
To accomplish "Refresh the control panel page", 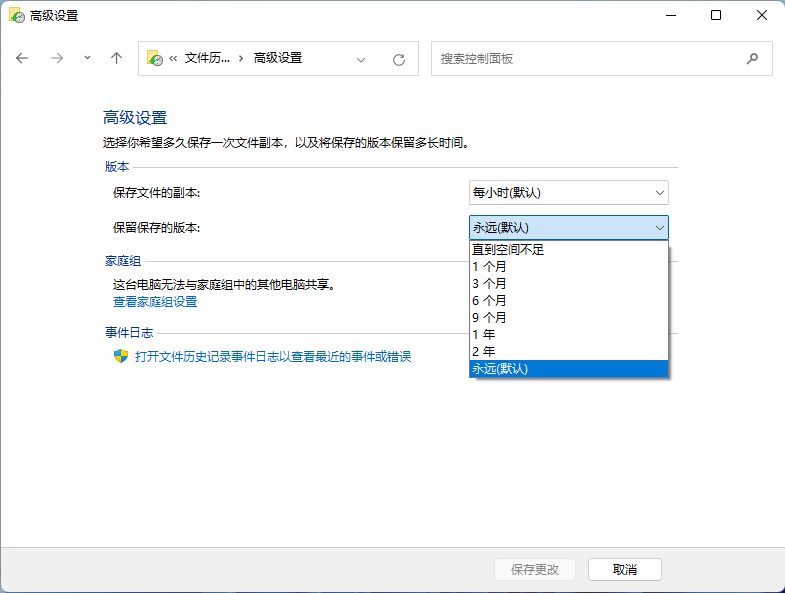I will pyautogui.click(x=398, y=59).
